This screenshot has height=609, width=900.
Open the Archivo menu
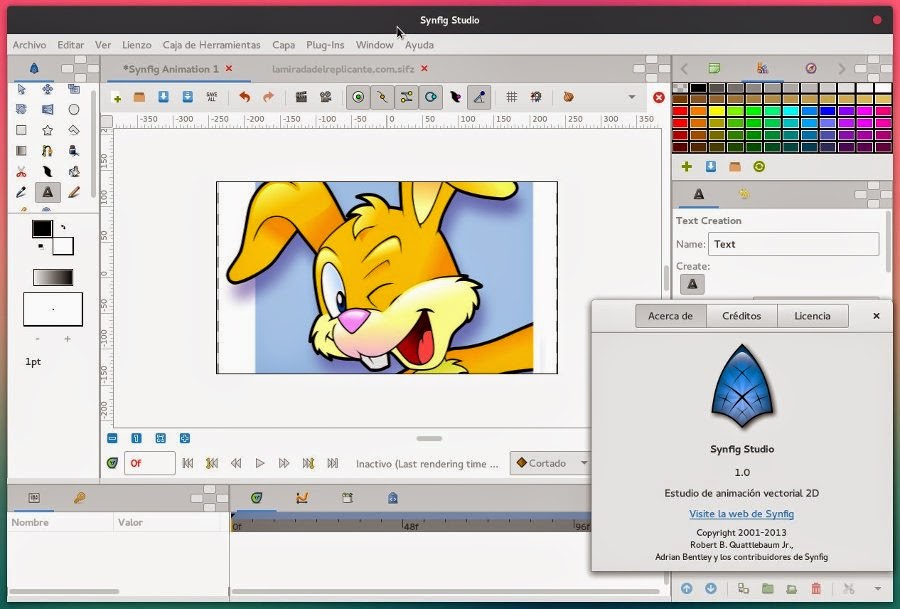[29, 45]
